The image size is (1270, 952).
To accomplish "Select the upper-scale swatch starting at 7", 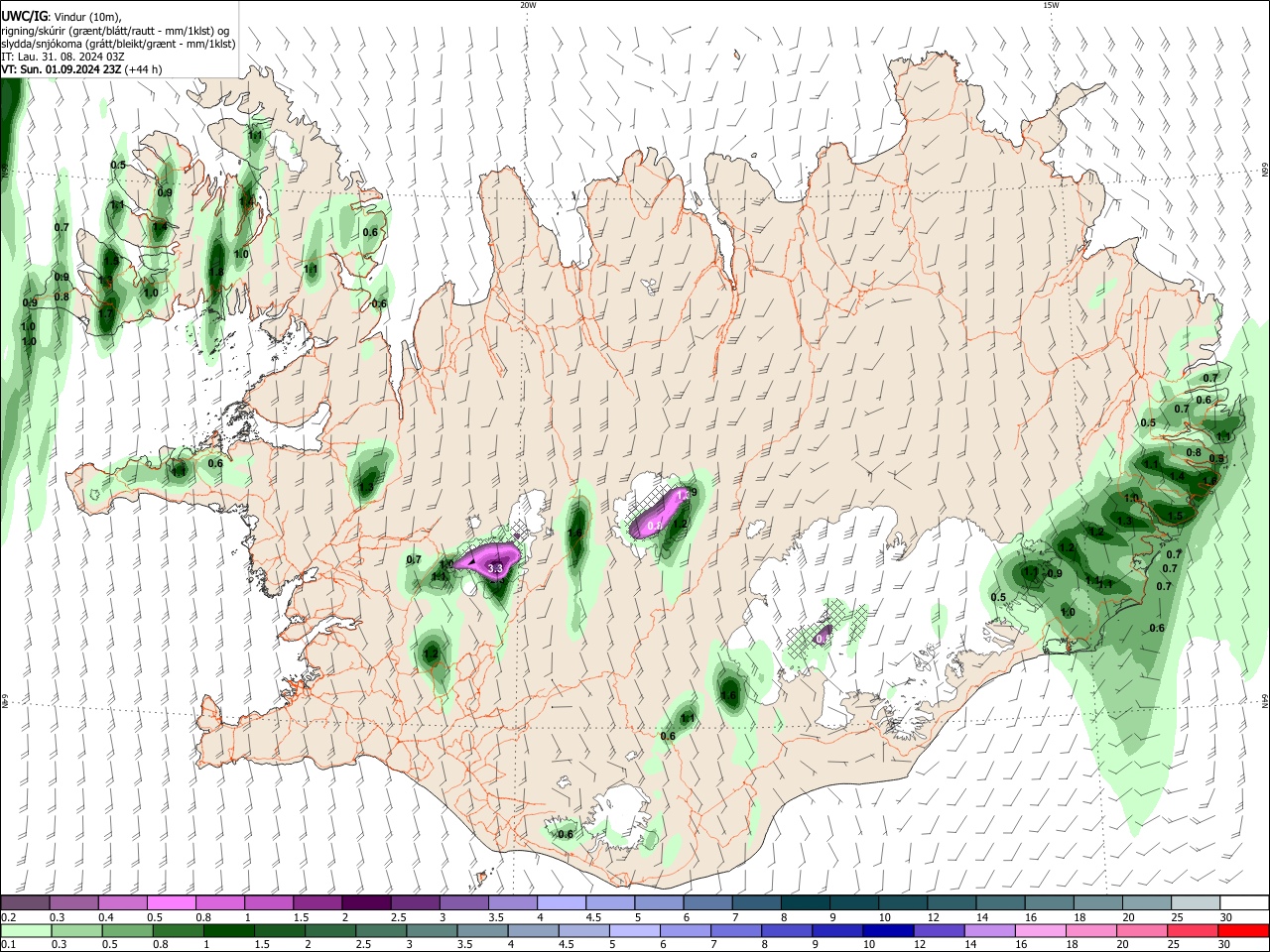I will click(756, 903).
